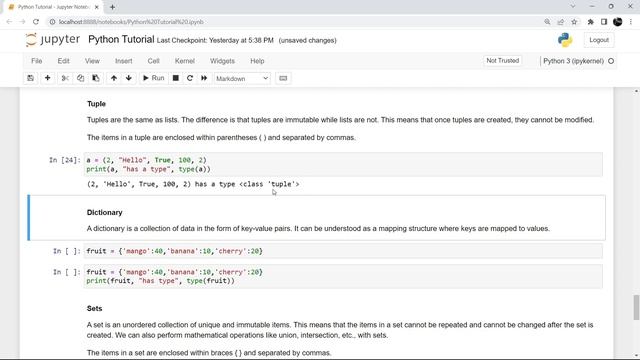Select the In [24] tuple code cell
The height and width of the screenshot is (360, 640).
click(x=343, y=164)
